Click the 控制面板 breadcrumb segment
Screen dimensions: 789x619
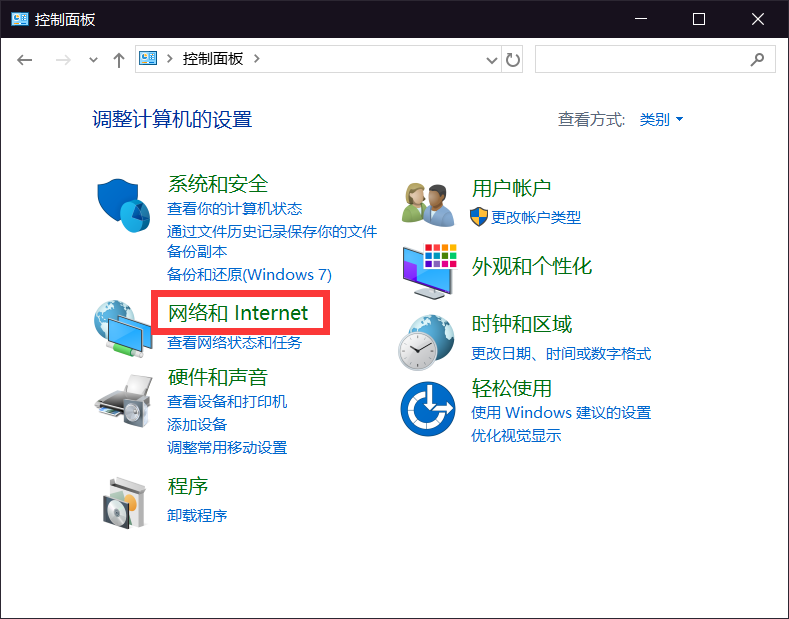213,59
